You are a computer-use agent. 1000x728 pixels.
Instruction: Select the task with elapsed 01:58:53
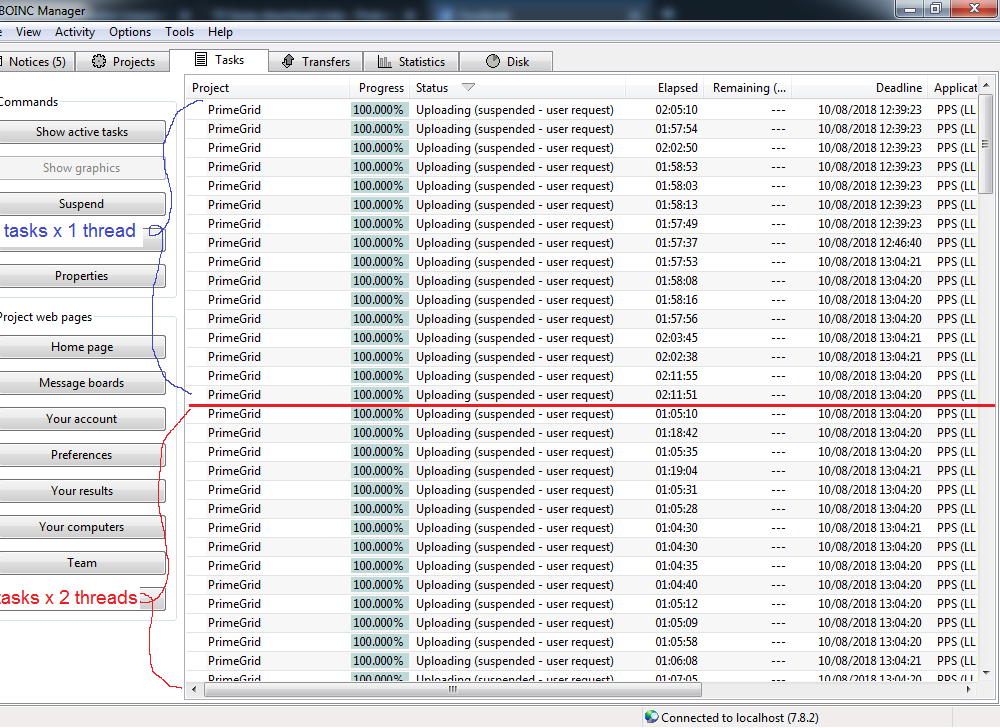(582, 167)
